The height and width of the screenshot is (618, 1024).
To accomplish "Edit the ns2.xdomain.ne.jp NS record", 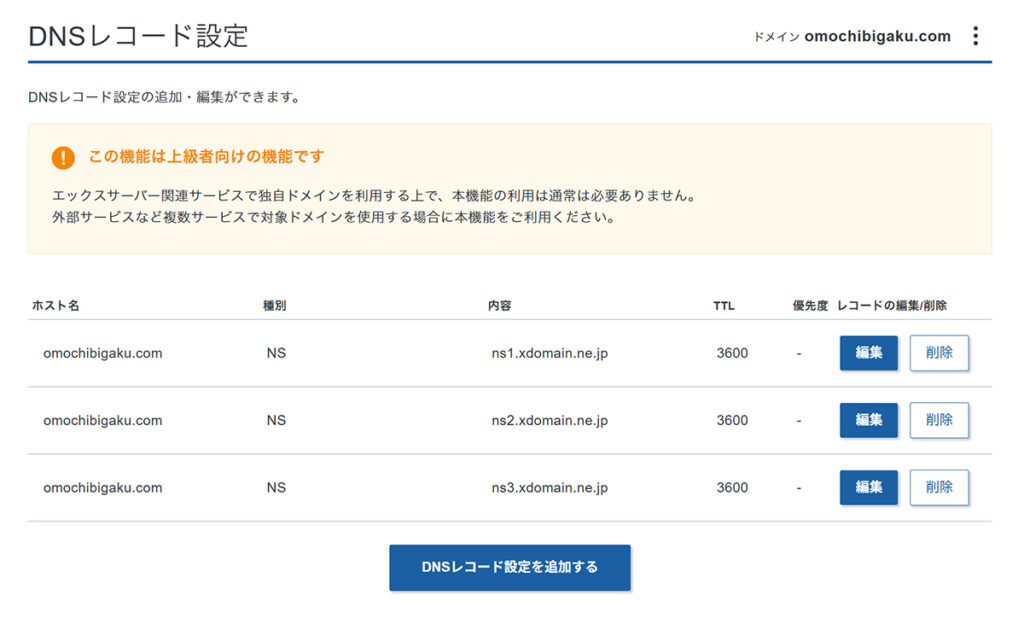I will coord(868,420).
